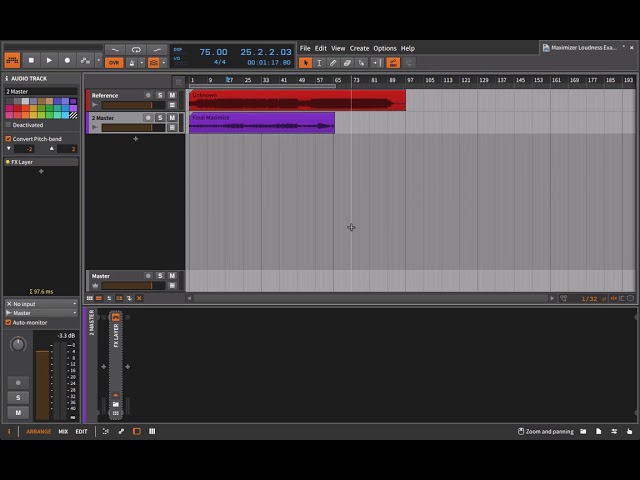
Task: Toggle the metronome
Action: tap(132, 63)
